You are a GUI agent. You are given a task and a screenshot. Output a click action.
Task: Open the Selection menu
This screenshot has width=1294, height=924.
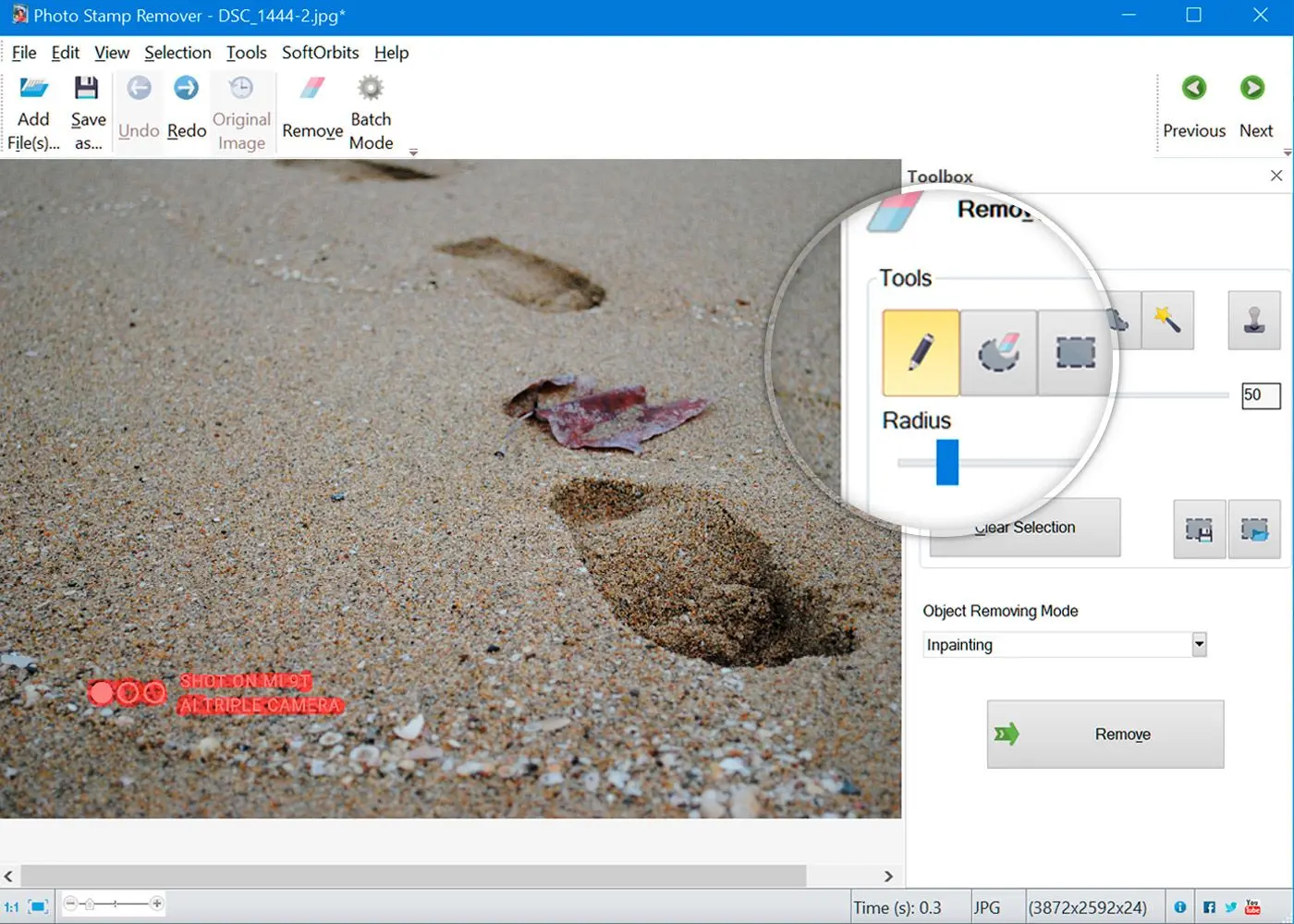177,53
